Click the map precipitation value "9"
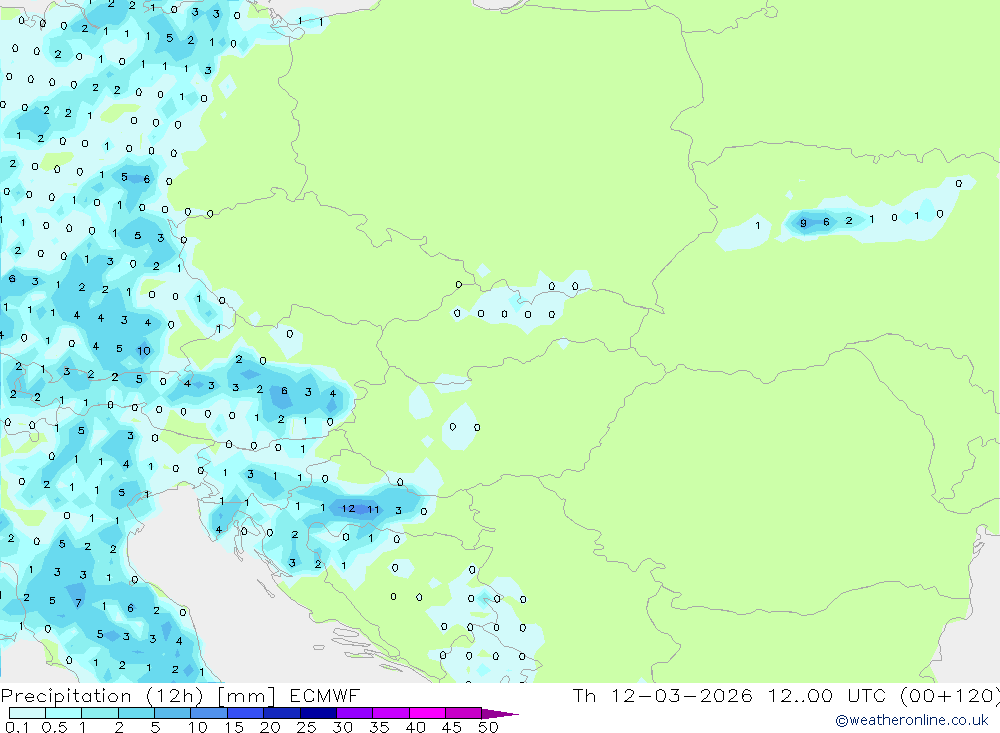The height and width of the screenshot is (733, 1000). 804,223
